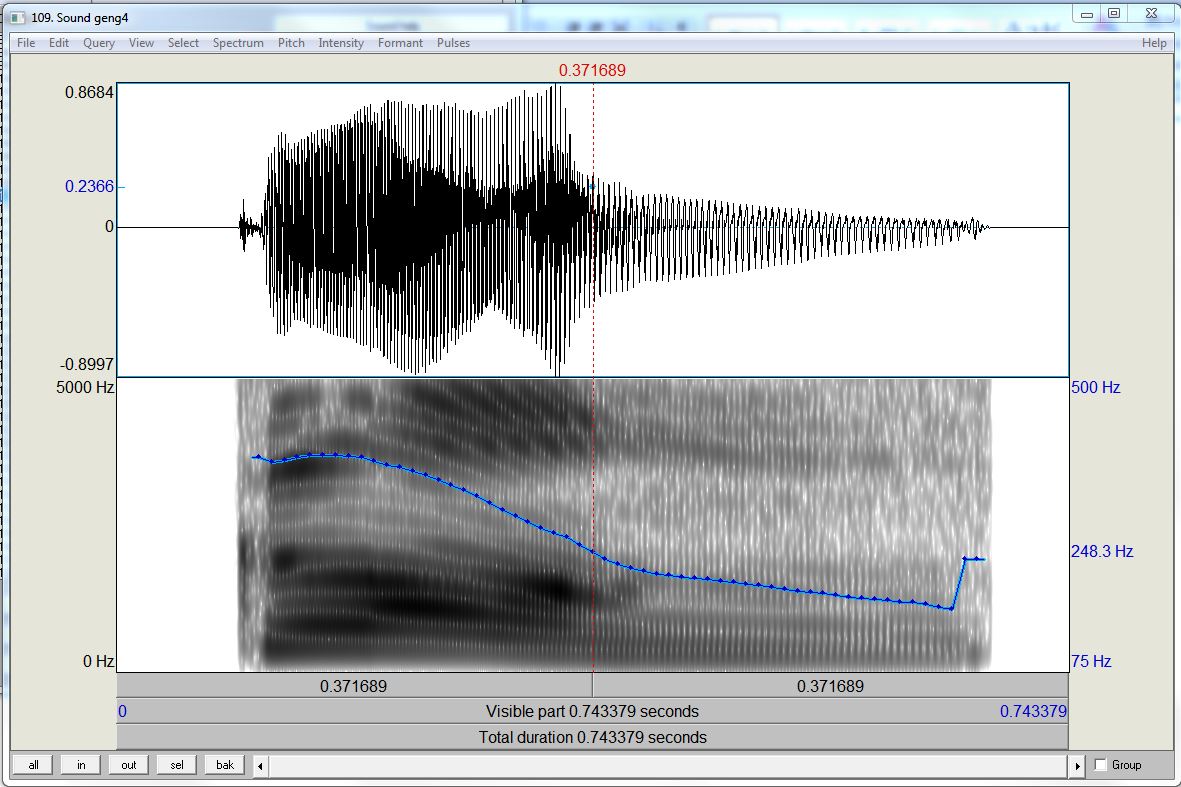
Task: Play the left 0.371689 segment bar
Action: pos(354,686)
